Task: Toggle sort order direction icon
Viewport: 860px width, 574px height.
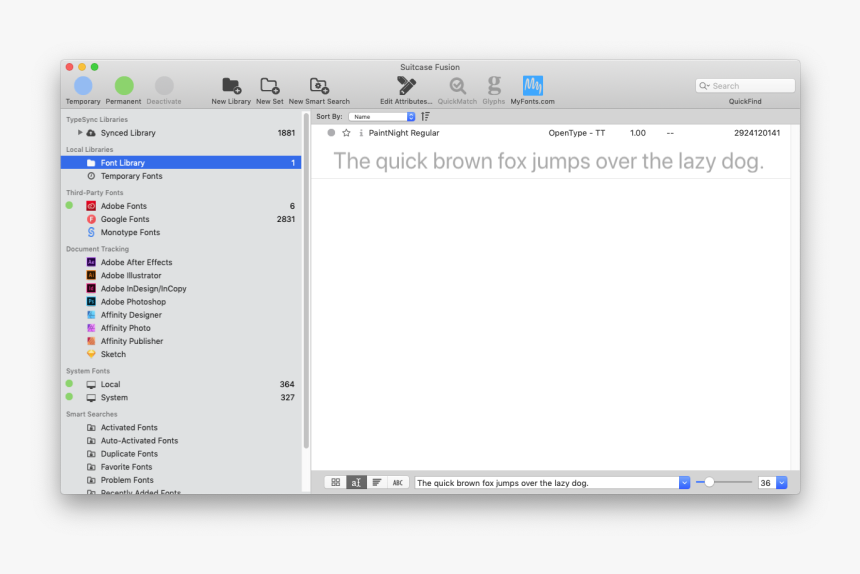Action: pos(425,116)
